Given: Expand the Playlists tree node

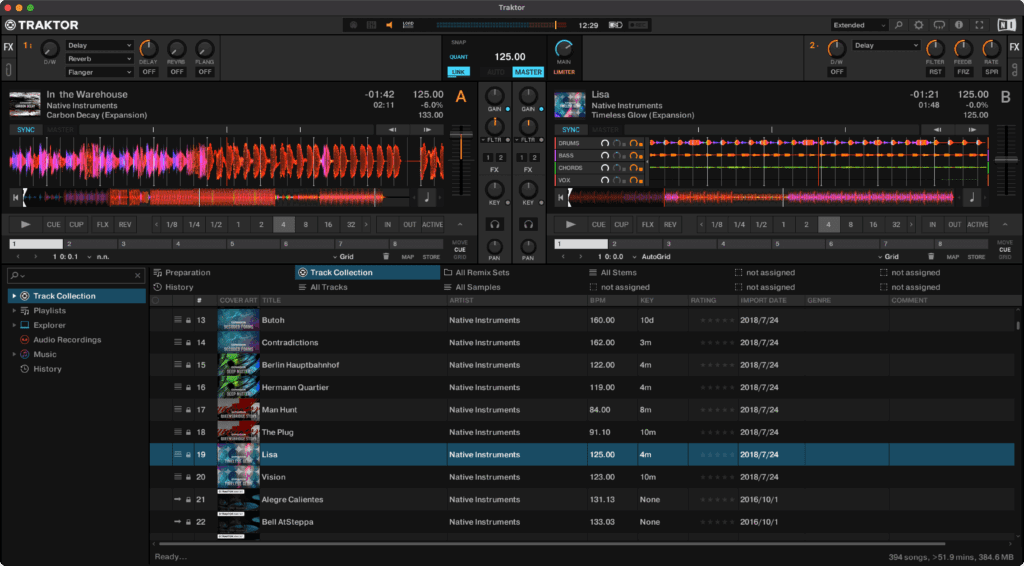Looking at the screenshot, I should point(14,311).
